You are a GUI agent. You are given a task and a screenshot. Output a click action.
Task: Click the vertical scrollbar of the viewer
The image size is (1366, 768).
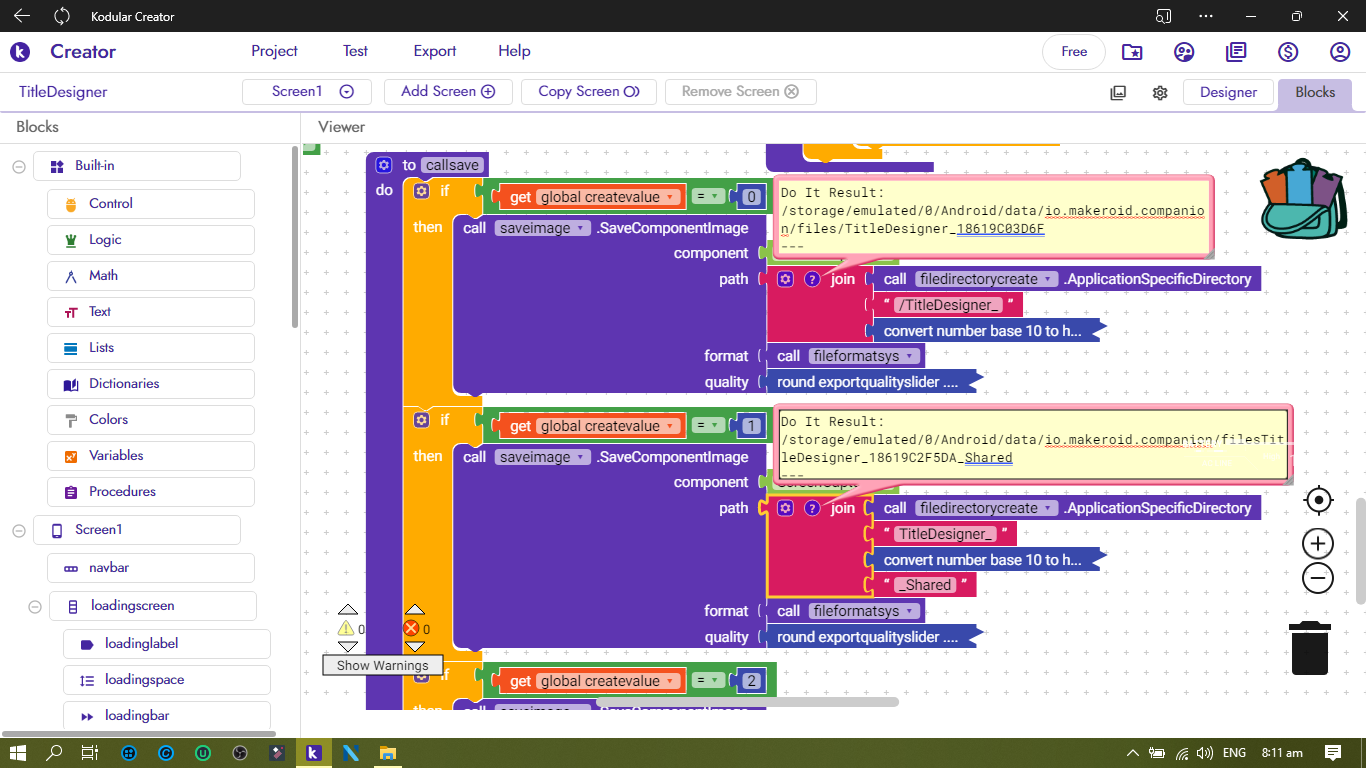(1361, 549)
